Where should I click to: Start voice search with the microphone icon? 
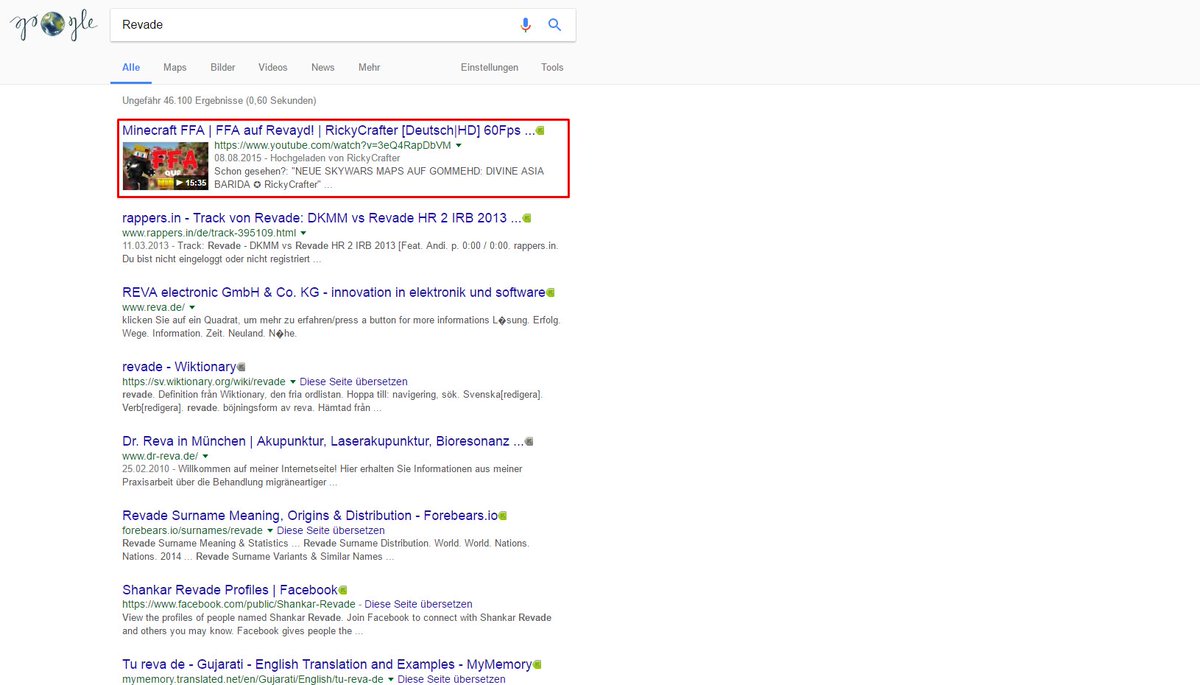[x=526, y=25]
